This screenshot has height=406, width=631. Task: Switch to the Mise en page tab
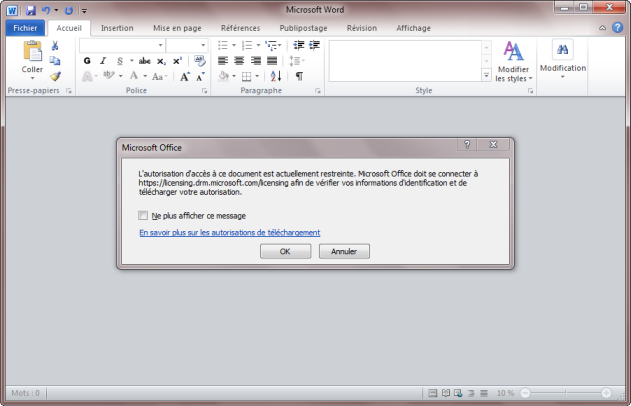click(x=174, y=28)
